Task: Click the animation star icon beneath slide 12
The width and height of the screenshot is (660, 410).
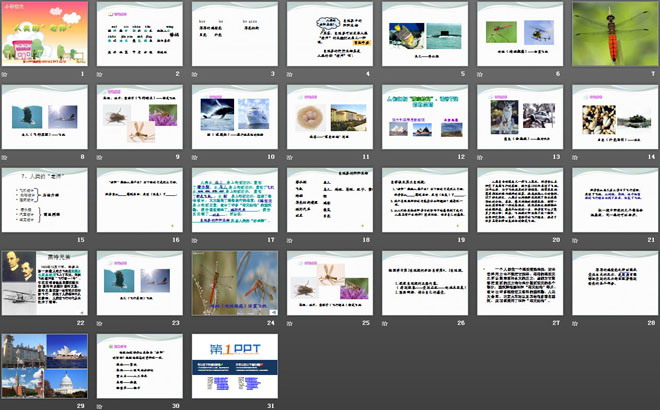Action: click(386, 158)
